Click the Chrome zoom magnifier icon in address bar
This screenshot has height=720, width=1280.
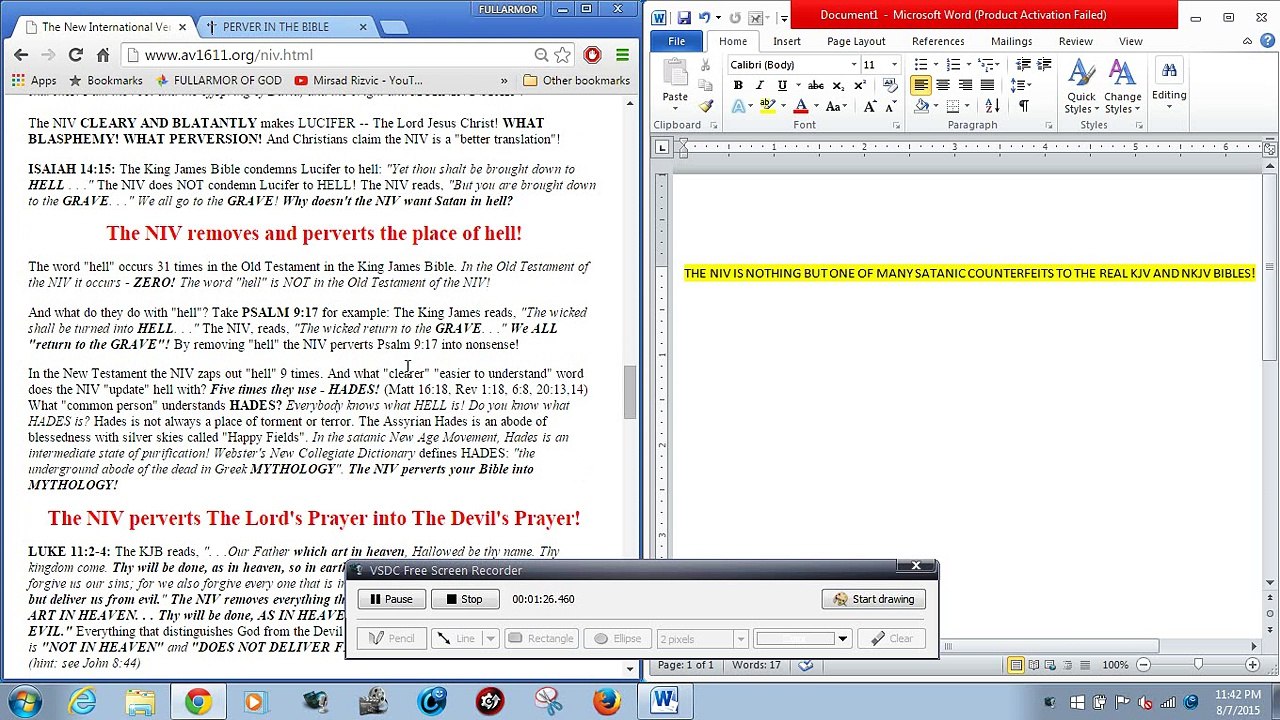tap(541, 55)
